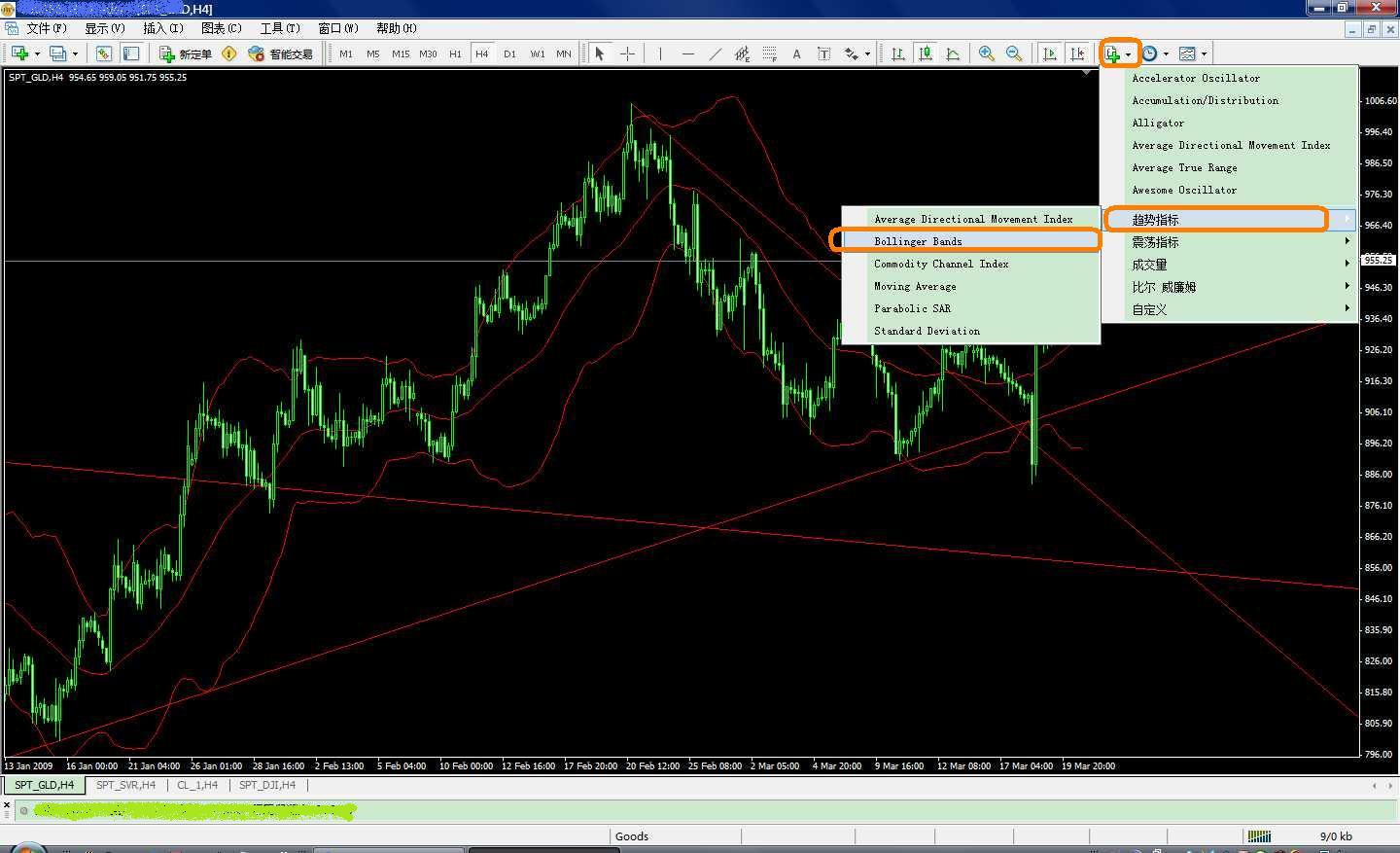This screenshot has width=1400, height=853.
Task: Switch to the SPT_DJI,H4 chart tab
Action: 267,785
